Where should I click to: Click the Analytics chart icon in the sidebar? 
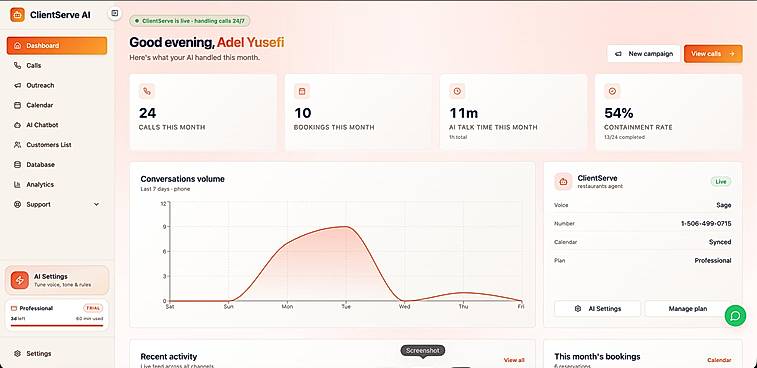click(17, 184)
